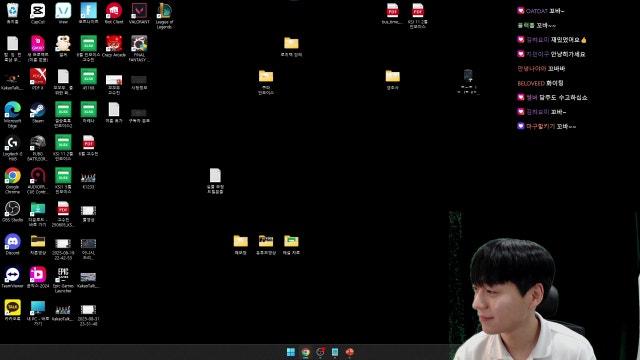Select the 8월 고수진 PDF file
The width and height of the screenshot is (640, 360).
pyautogui.click(x=89, y=145)
